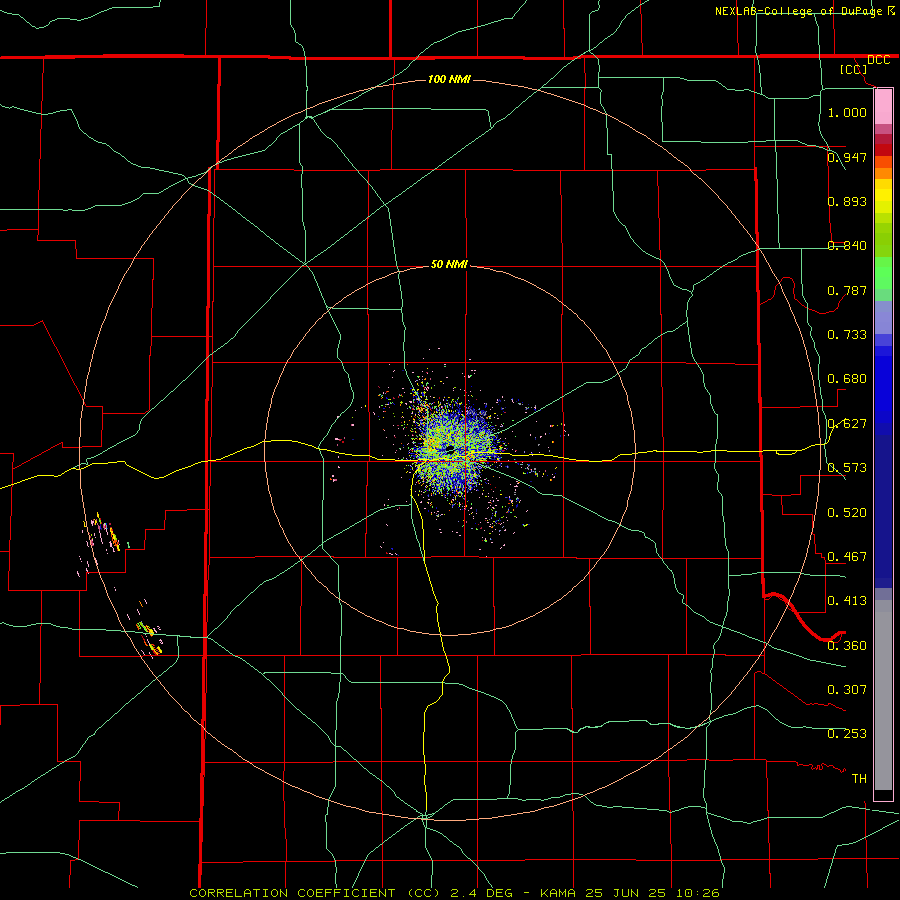
Task: Pick the dark navy segment of the color bar
Action: [x=883, y=511]
